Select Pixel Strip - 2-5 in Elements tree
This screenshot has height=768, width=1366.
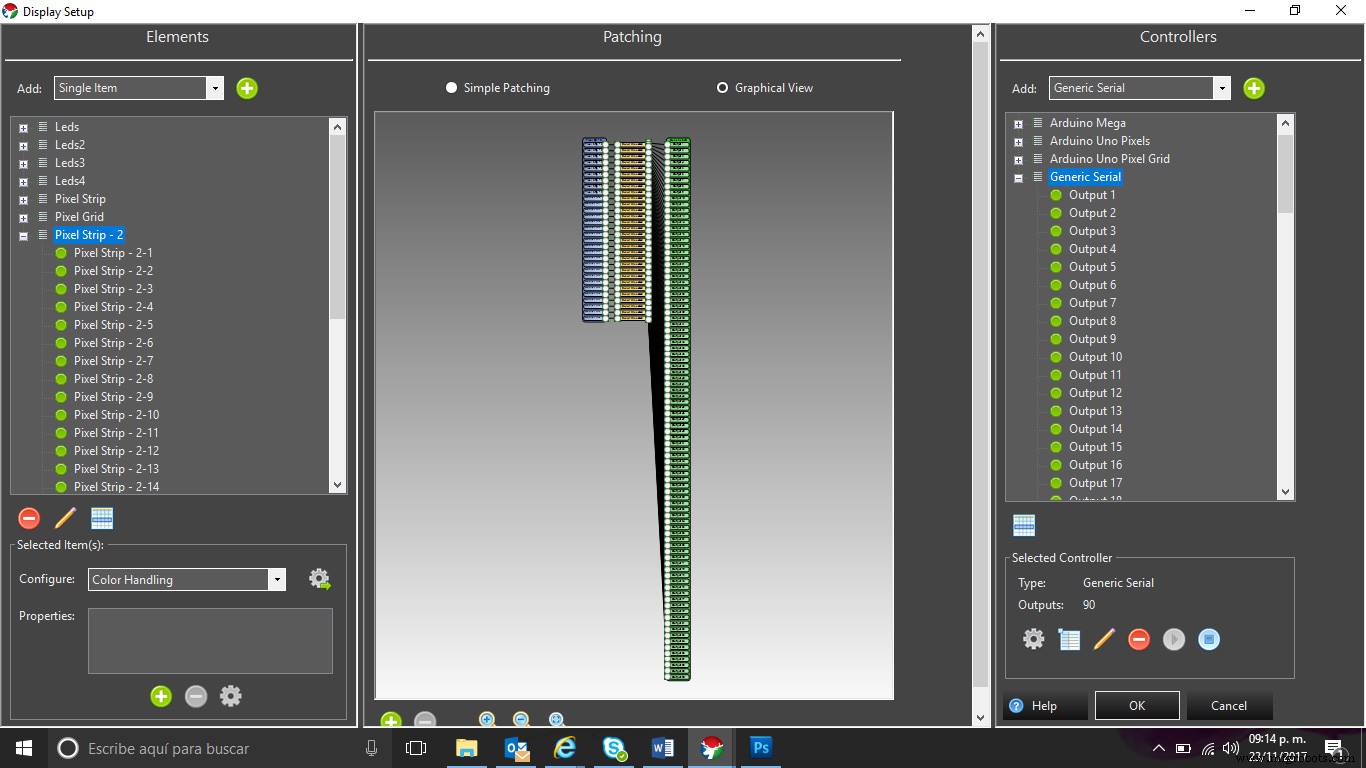[x=113, y=325]
